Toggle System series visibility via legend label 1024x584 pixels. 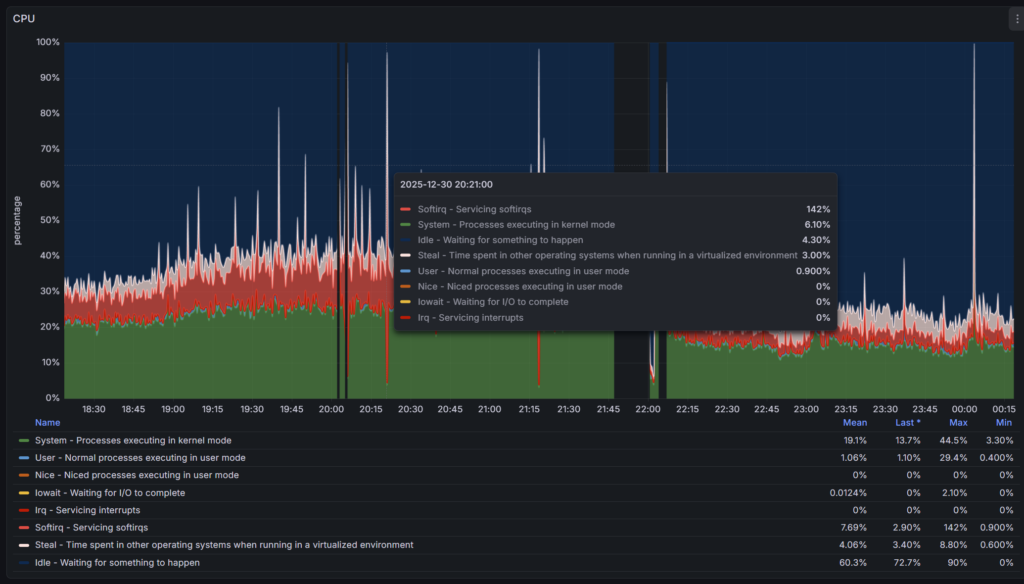[134, 440]
